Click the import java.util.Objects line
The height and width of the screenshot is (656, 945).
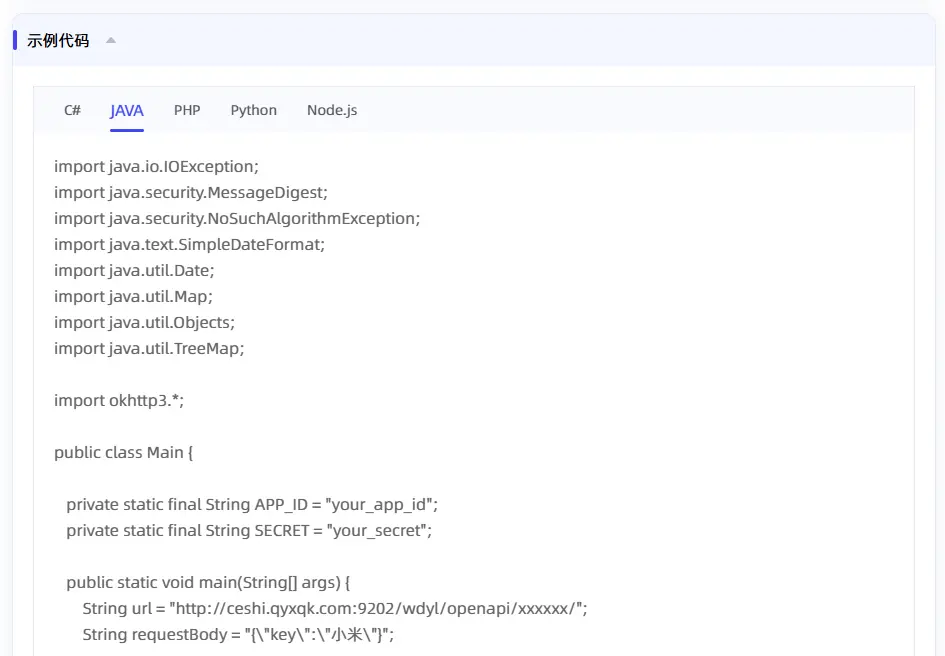[x=144, y=322]
